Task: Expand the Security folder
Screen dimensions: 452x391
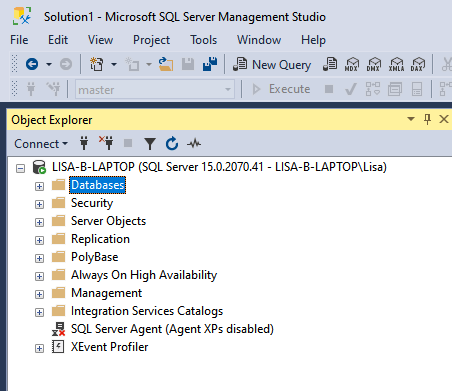Action: click(39, 204)
